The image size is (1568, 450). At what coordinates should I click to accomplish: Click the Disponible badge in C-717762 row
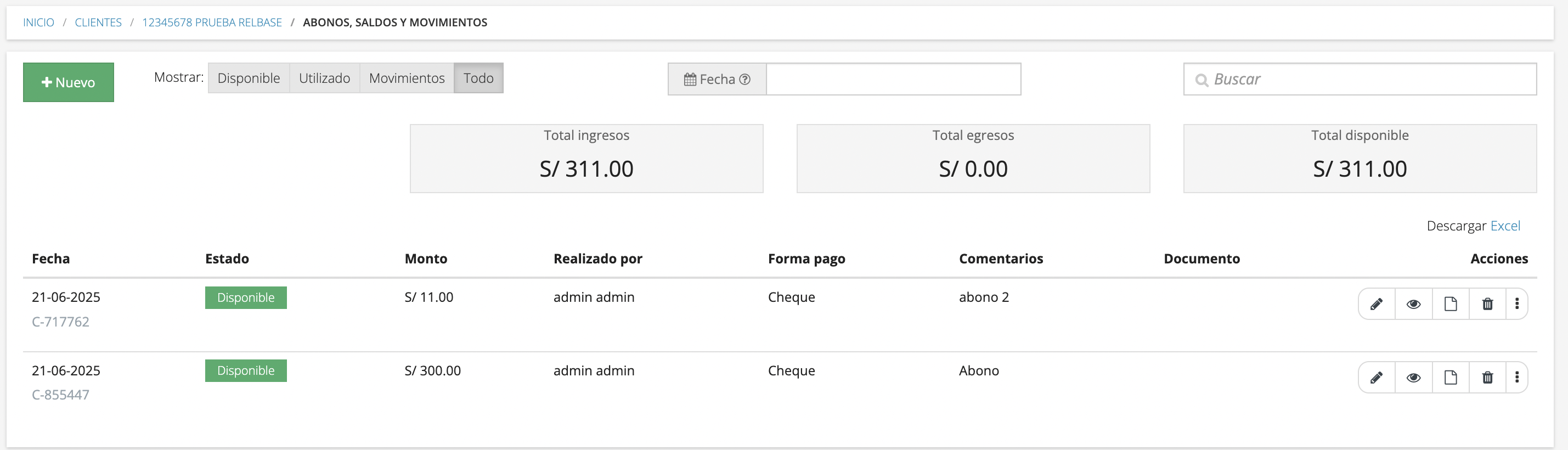coord(246,298)
